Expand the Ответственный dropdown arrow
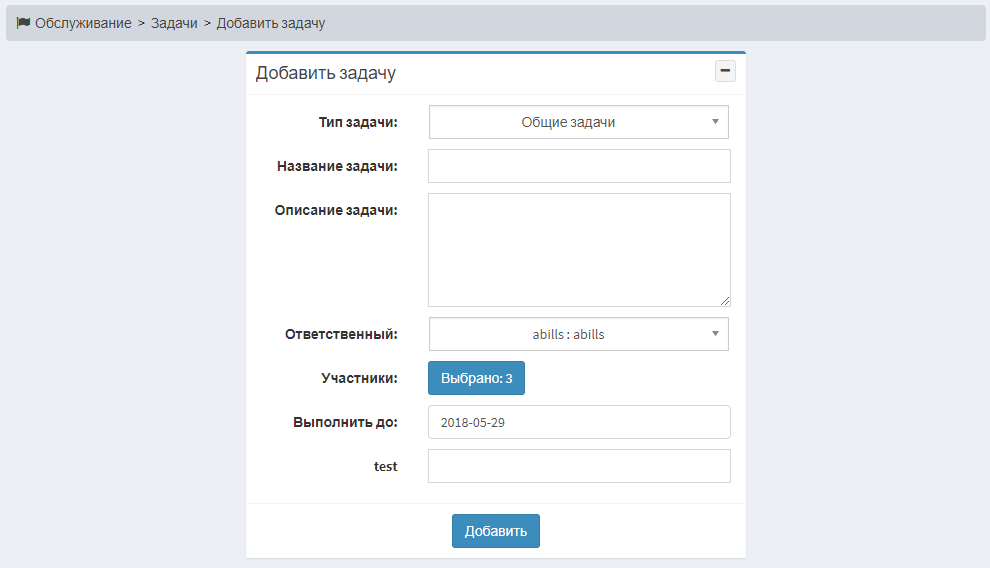 (715, 334)
